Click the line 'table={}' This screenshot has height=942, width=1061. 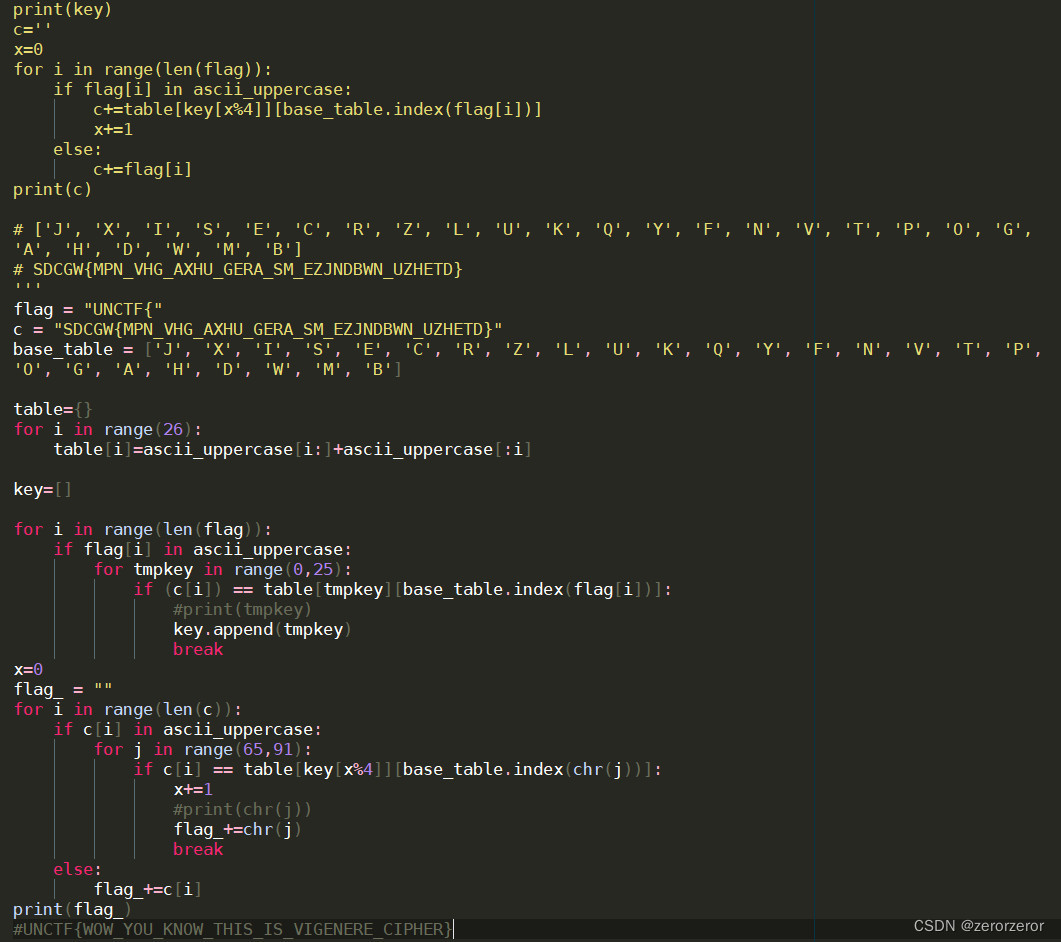click(53, 409)
